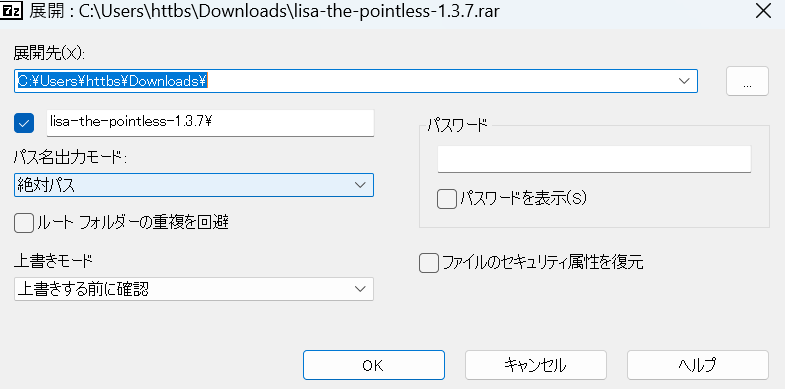Open folder browser with the … button

747,81
